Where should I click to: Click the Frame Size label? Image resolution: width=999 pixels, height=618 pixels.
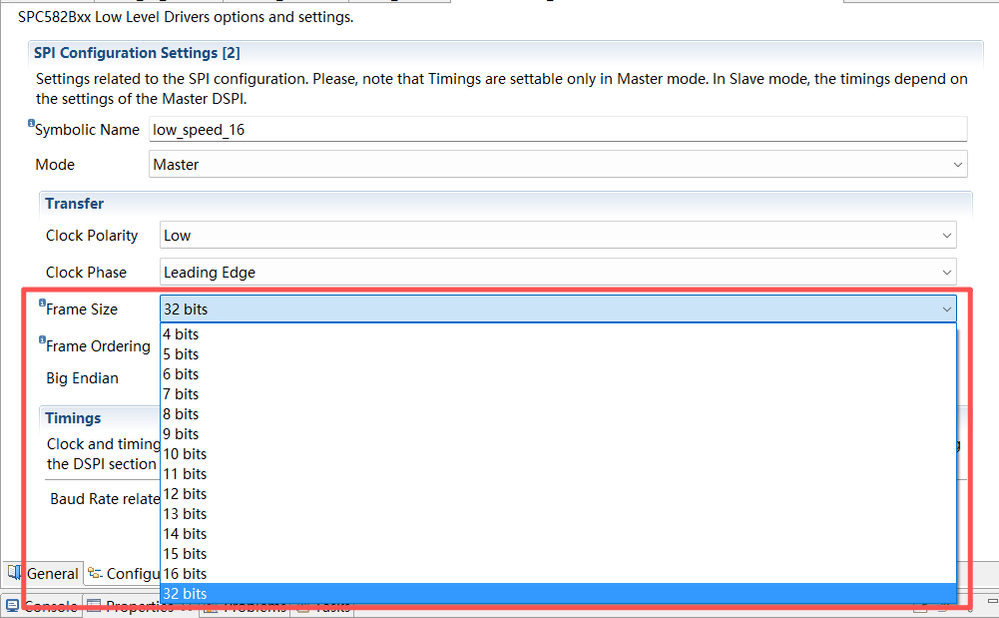point(82,309)
